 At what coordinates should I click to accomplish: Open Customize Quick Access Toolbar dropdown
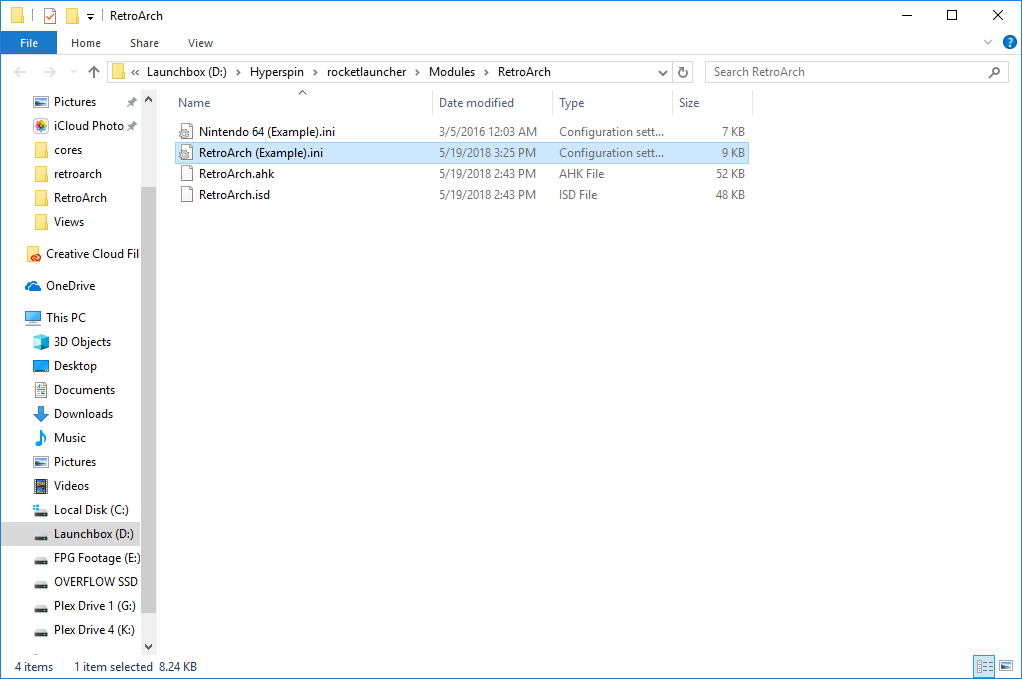(x=91, y=16)
